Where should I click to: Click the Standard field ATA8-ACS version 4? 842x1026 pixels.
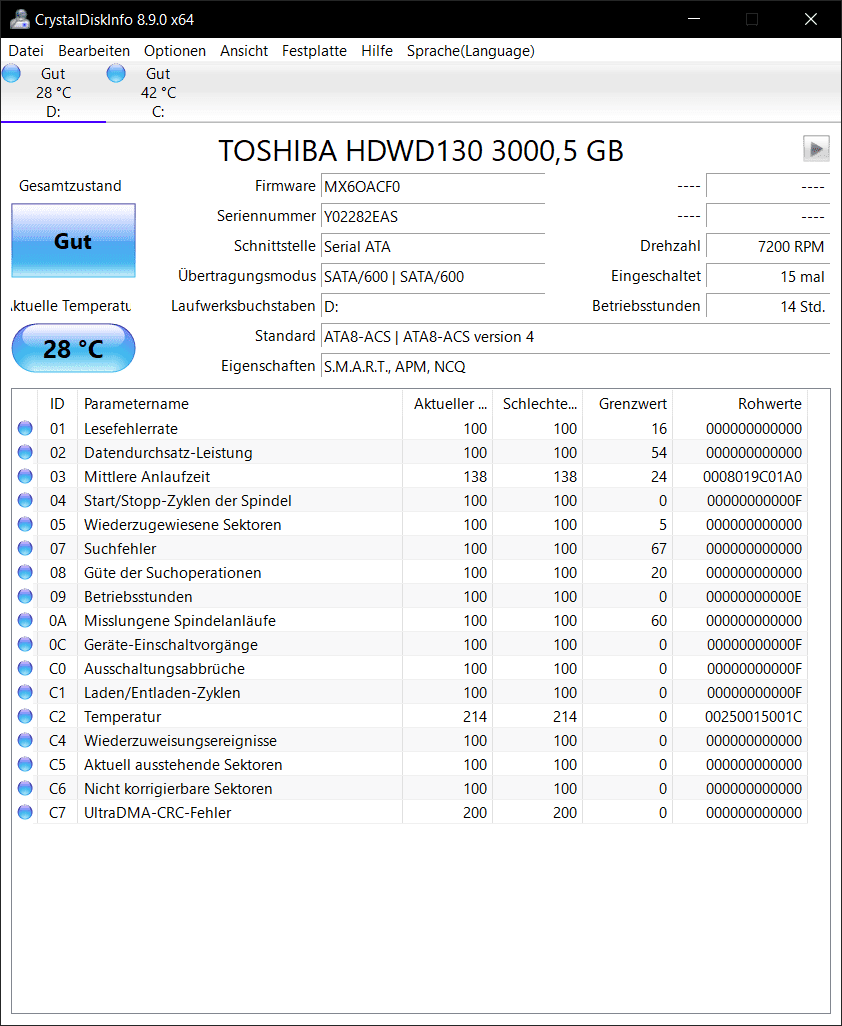point(576,336)
